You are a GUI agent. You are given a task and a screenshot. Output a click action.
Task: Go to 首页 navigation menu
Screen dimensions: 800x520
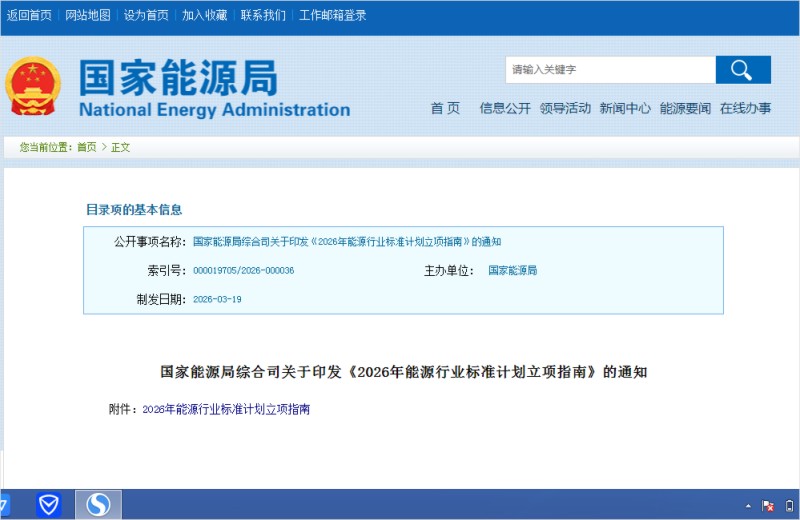(445, 108)
